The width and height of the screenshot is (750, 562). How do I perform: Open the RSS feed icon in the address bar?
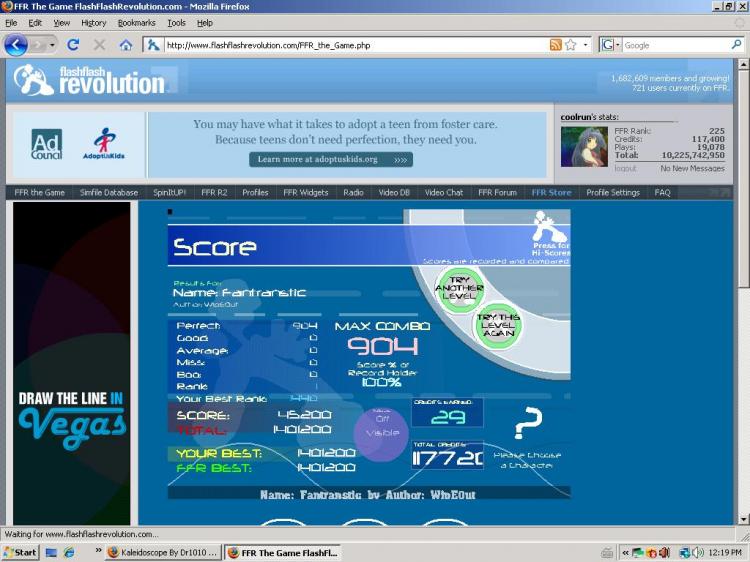click(555, 45)
